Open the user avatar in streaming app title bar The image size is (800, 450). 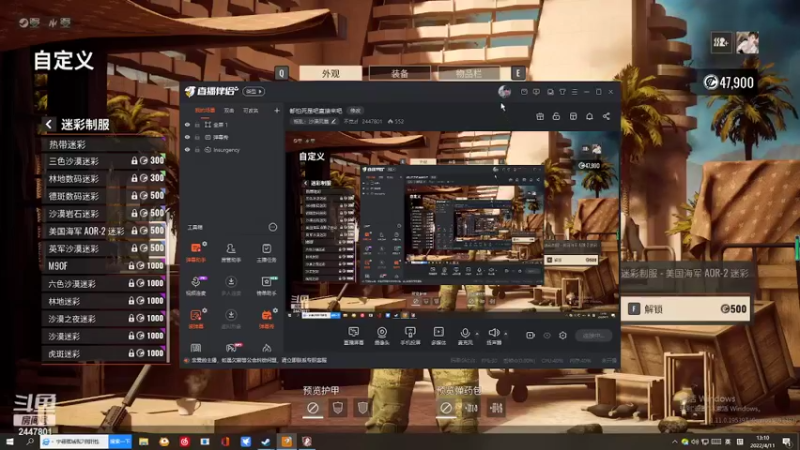pos(505,92)
